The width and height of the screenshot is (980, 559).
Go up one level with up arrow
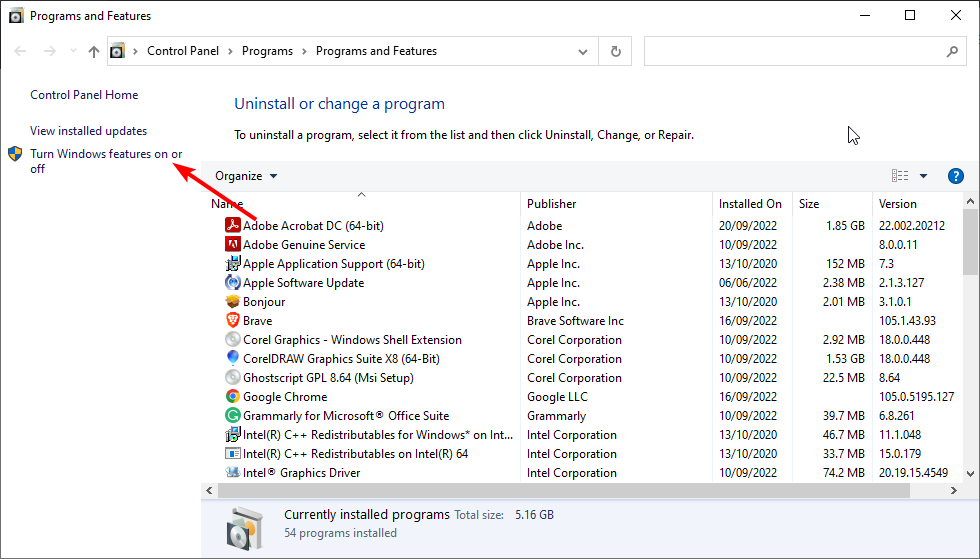pyautogui.click(x=94, y=51)
